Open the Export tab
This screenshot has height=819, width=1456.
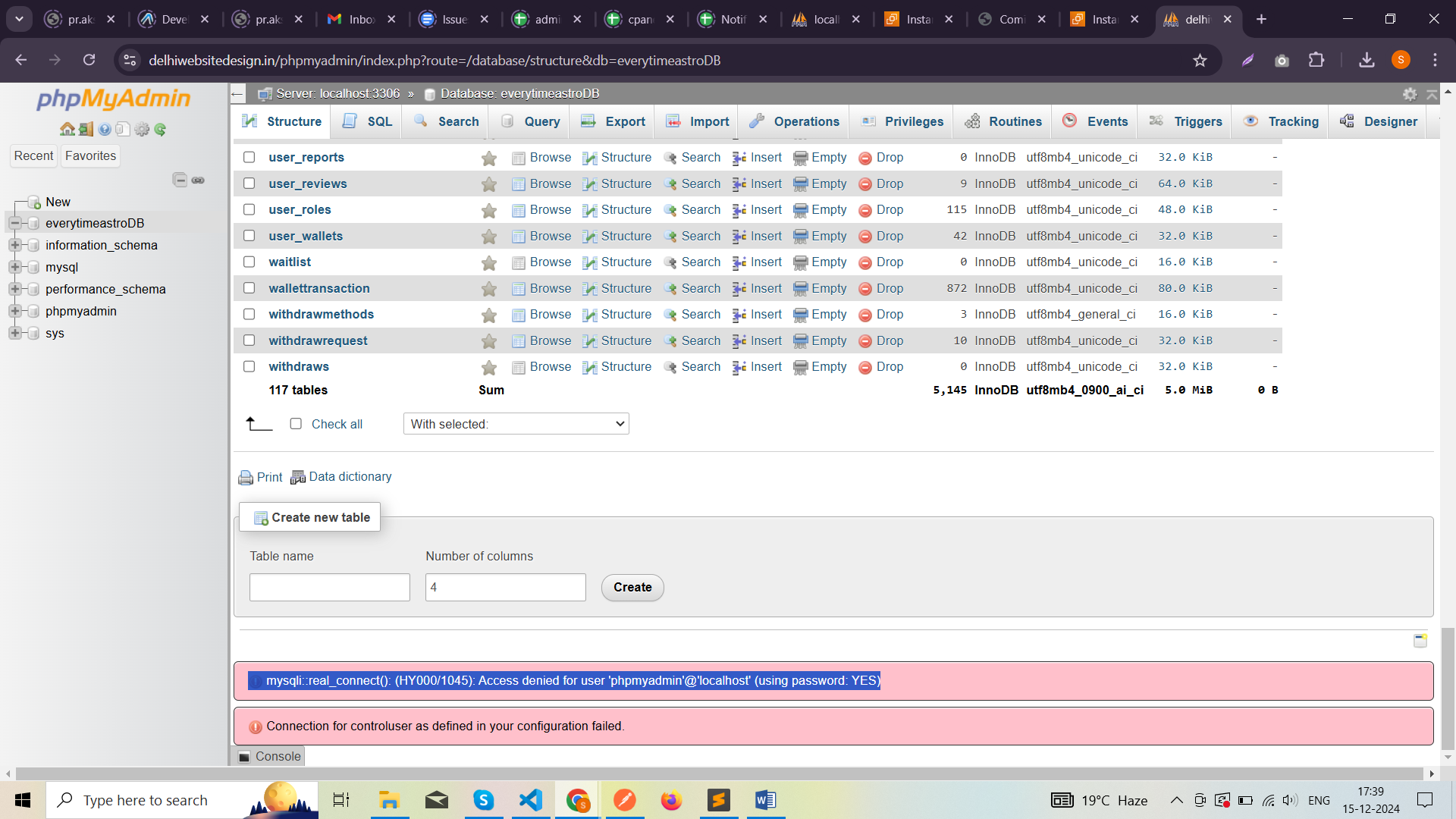(x=613, y=121)
